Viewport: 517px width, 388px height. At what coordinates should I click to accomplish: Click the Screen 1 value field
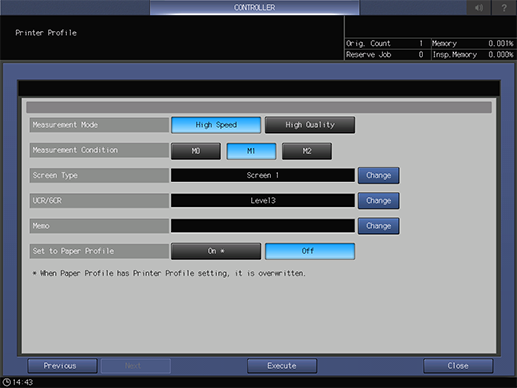(x=263, y=175)
